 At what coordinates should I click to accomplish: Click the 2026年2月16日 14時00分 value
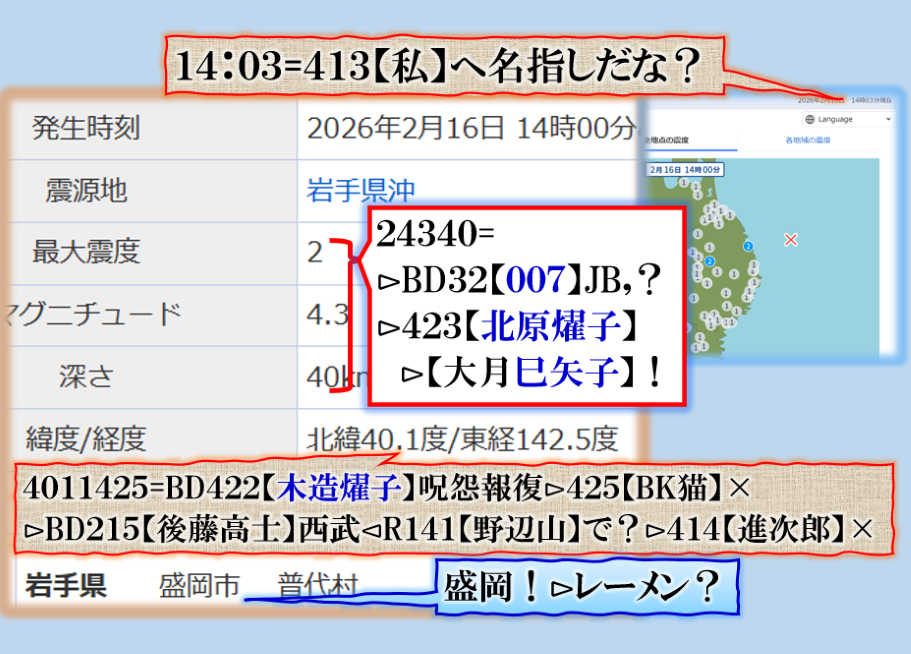470,128
